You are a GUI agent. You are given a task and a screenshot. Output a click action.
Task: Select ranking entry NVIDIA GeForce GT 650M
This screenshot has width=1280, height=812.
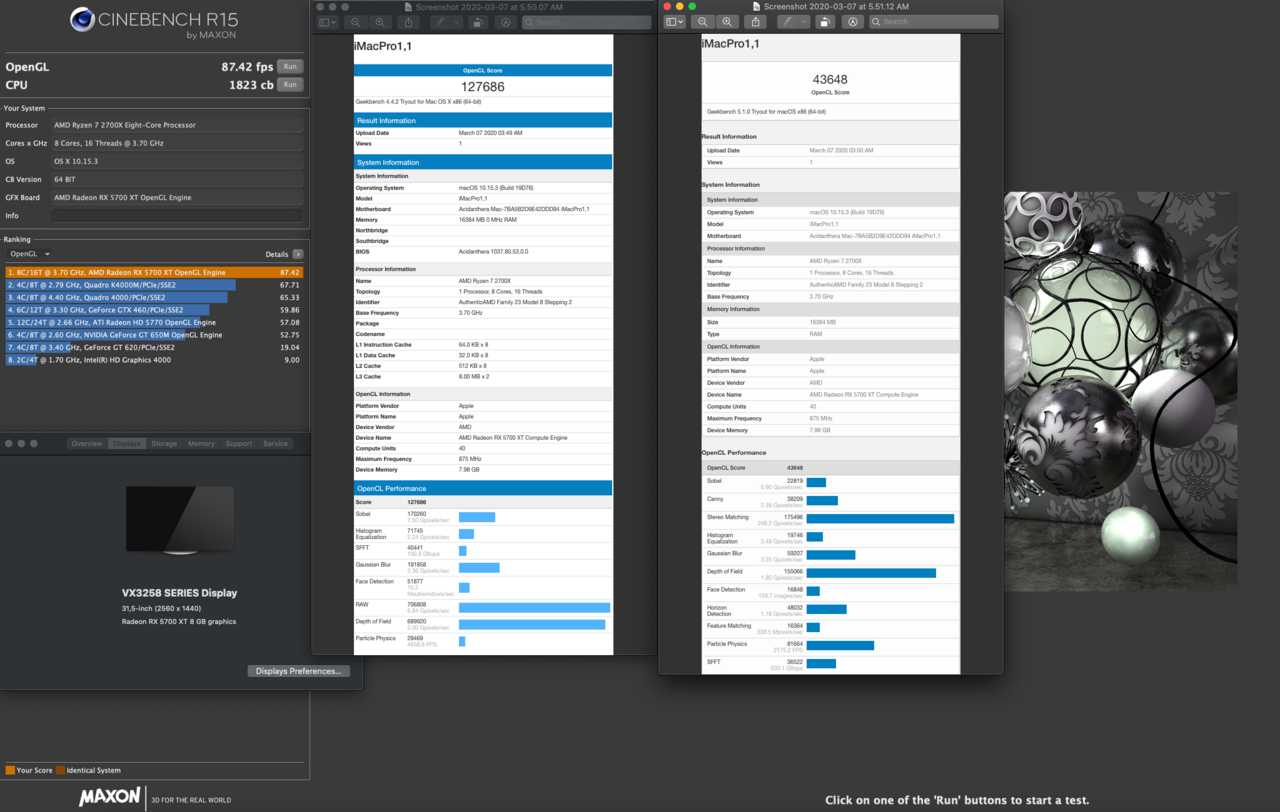click(x=154, y=335)
